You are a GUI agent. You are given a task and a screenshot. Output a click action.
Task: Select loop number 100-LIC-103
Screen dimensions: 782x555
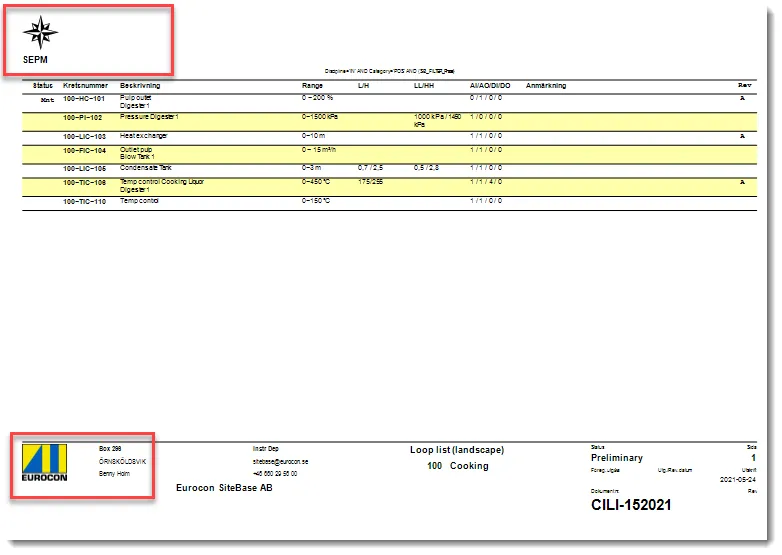click(x=84, y=136)
